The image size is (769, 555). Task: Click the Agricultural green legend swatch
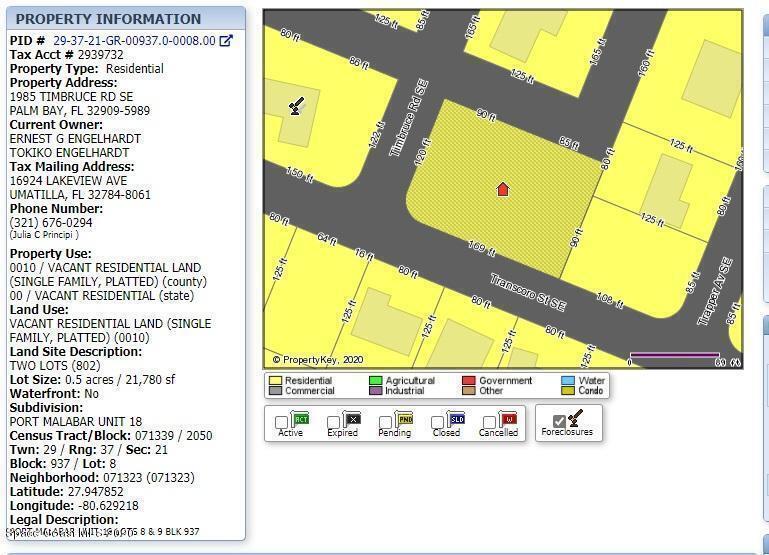375,380
